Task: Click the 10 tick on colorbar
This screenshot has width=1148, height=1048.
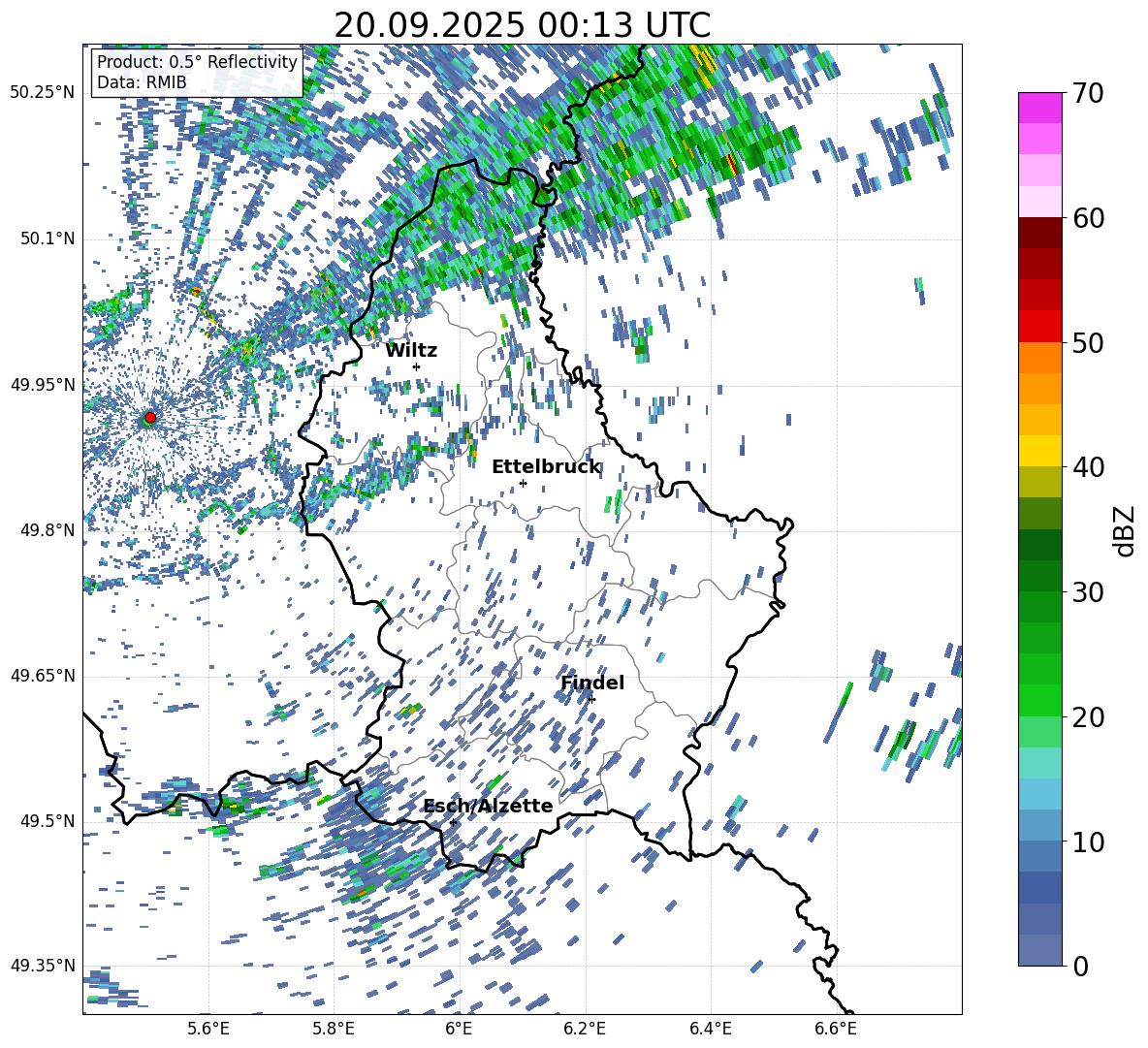Action: 1087,842
